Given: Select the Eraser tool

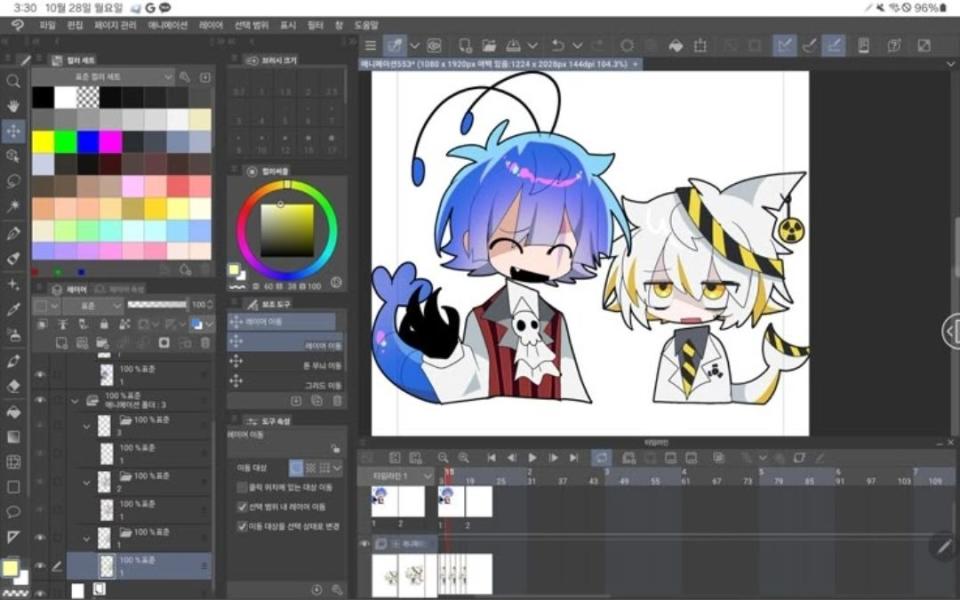Looking at the screenshot, I should coord(13,385).
